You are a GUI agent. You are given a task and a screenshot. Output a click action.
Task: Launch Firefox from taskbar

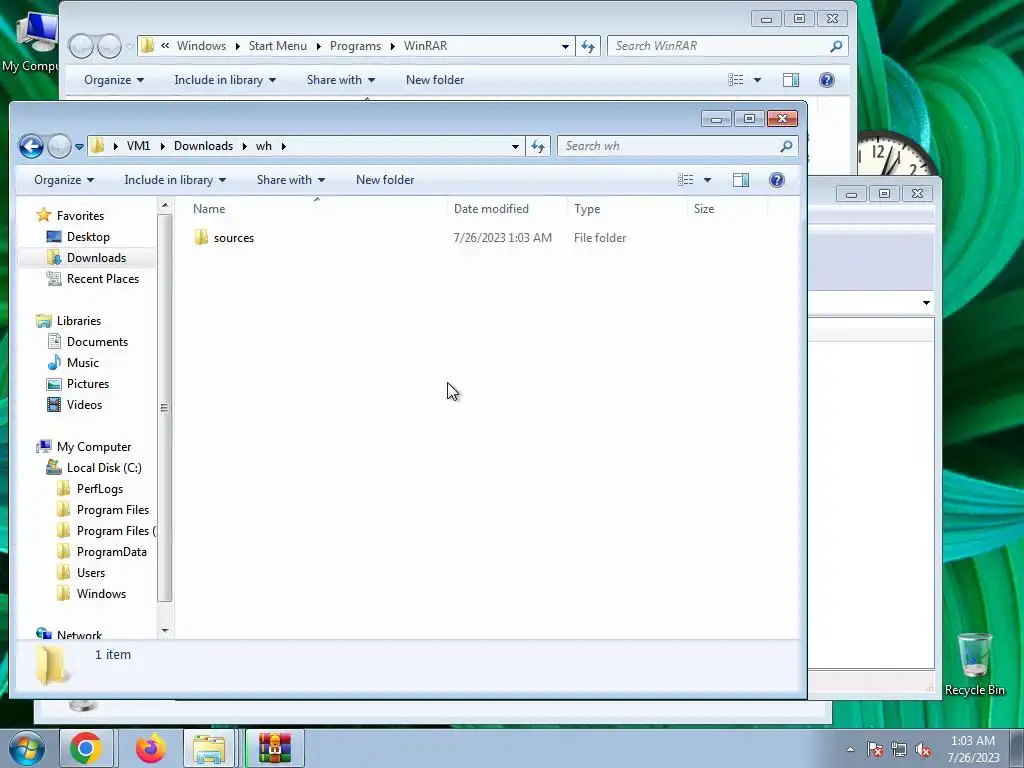click(x=150, y=748)
